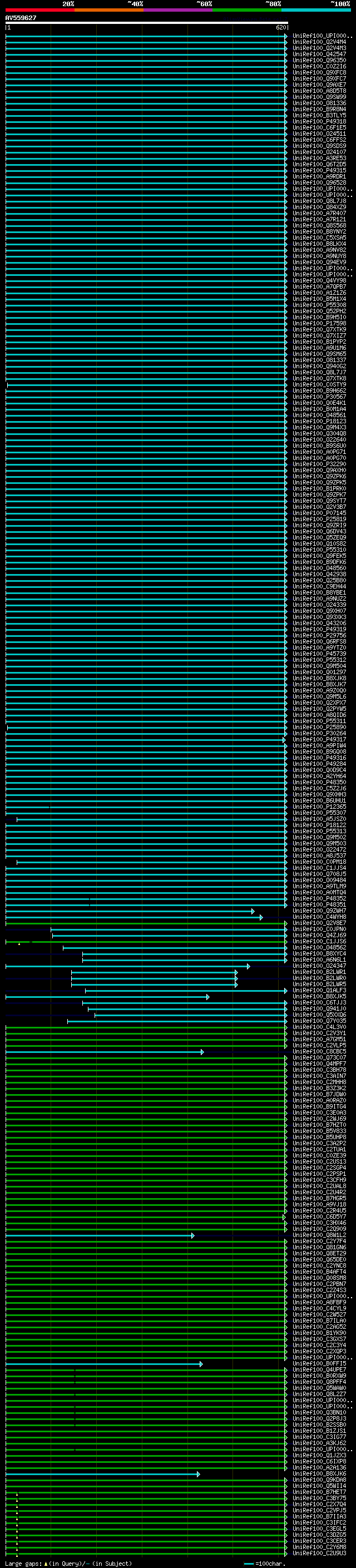356x1568 pixels.
Task: Select hit label UniRef100_P55308
Action: 319,305
